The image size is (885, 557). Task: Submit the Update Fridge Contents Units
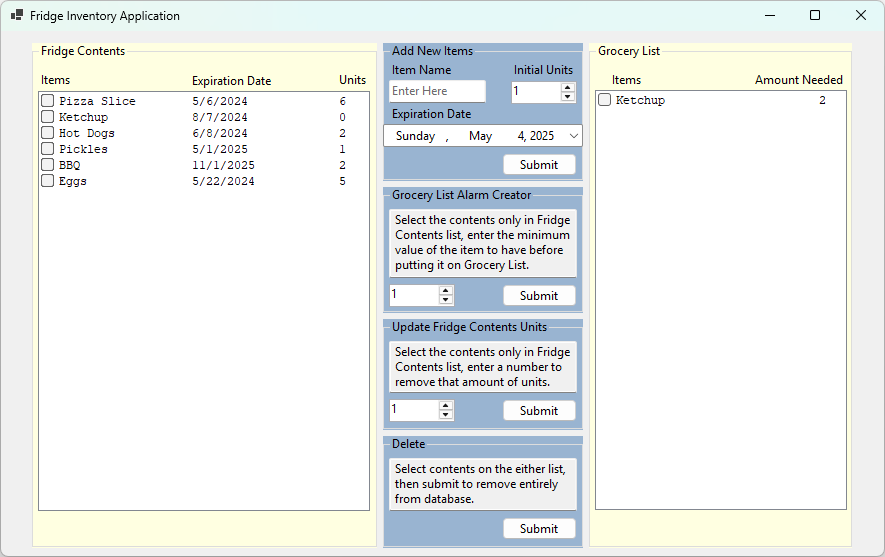(x=539, y=411)
